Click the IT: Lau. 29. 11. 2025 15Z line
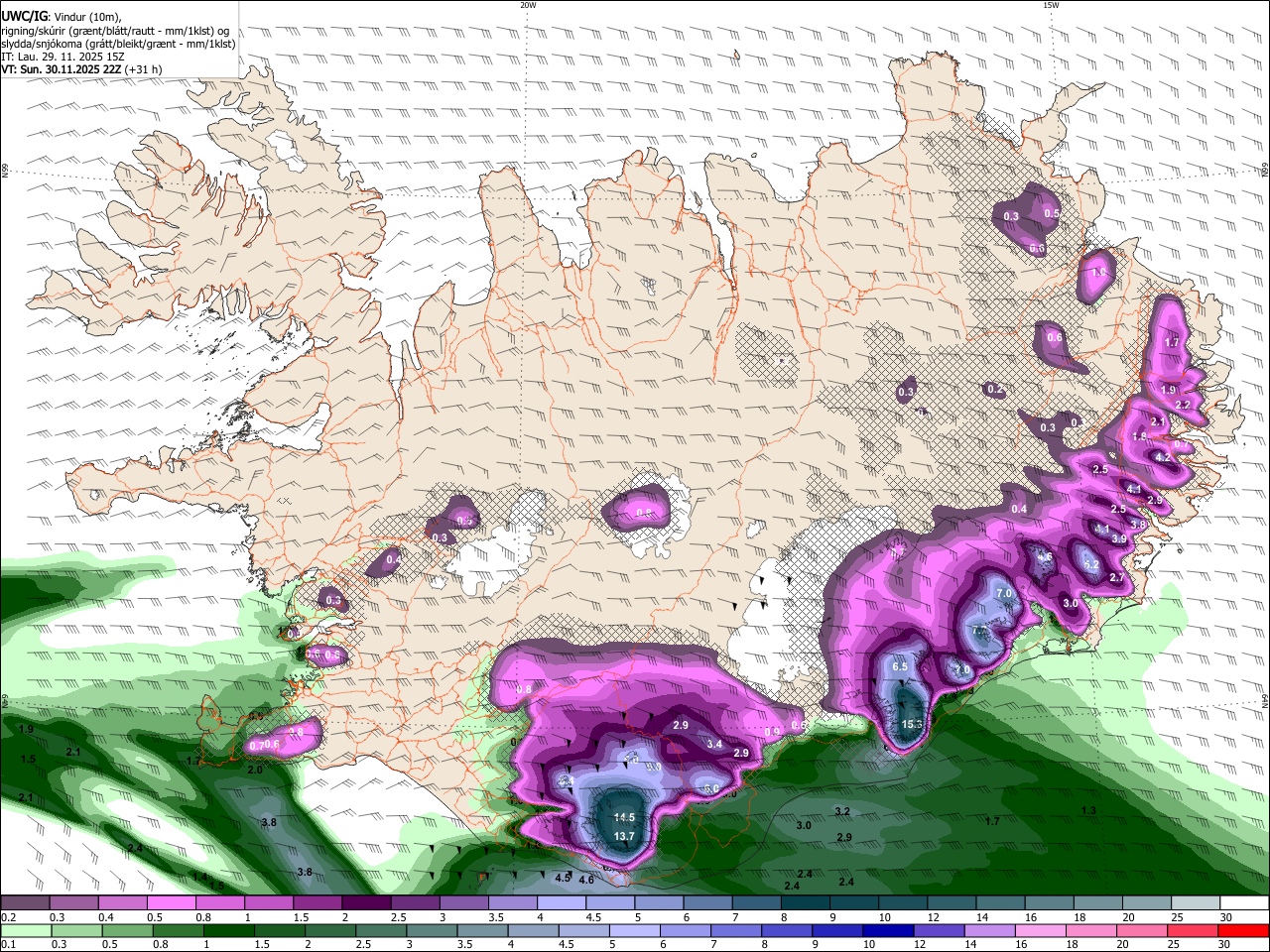The width and height of the screenshot is (1270, 952). point(62,57)
